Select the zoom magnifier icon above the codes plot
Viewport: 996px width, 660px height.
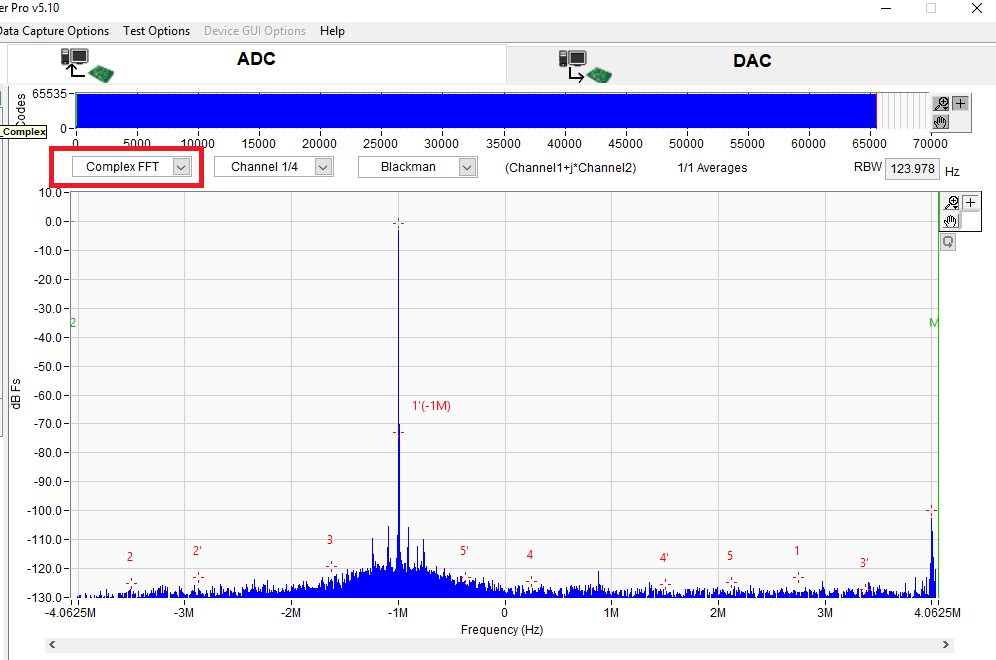tap(941, 103)
